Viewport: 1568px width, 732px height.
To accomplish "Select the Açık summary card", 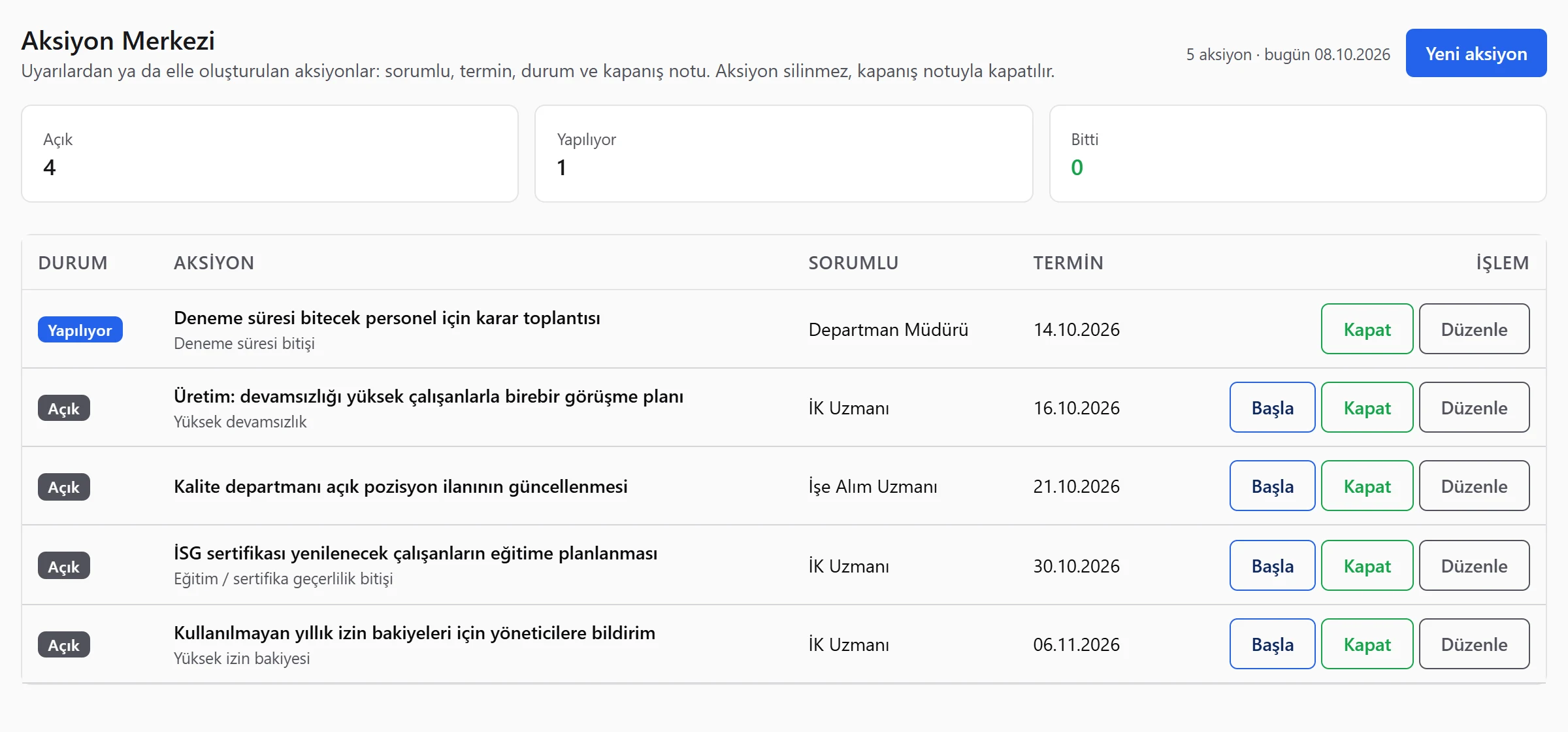I will pyautogui.click(x=270, y=154).
